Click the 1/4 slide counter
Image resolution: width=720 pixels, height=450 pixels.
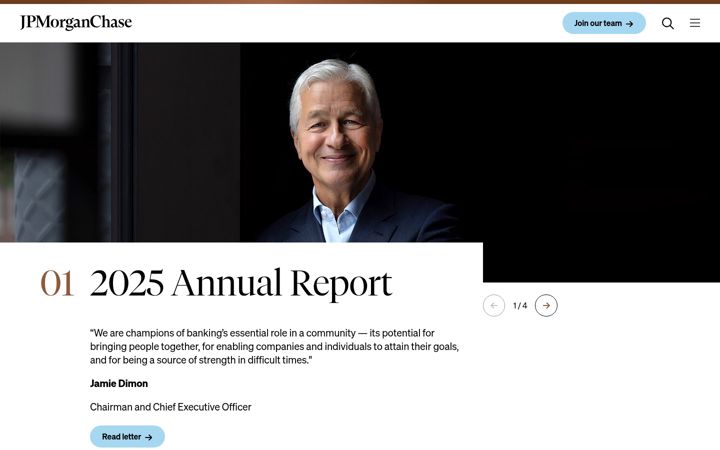pyautogui.click(x=520, y=305)
